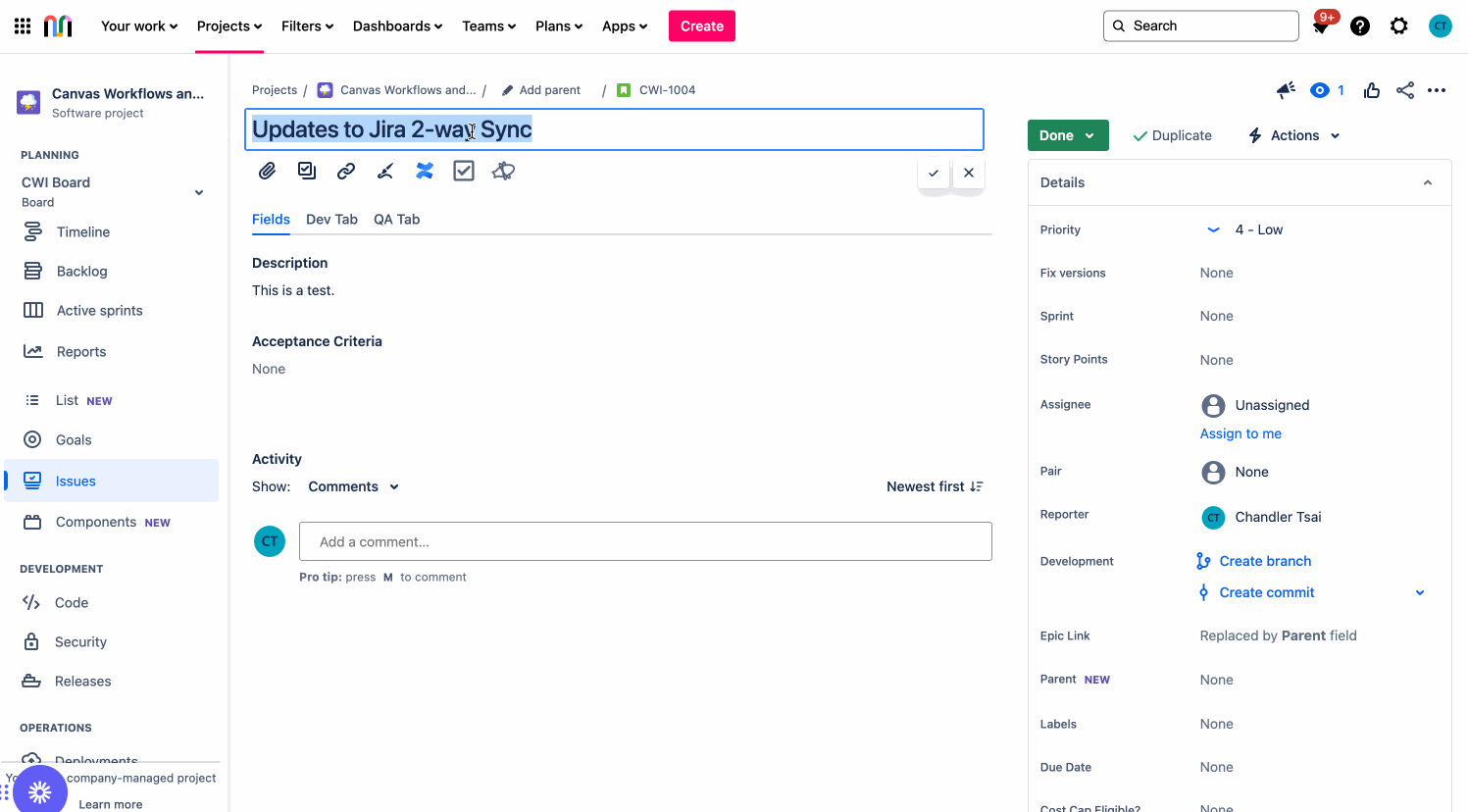
Task: Click the attach paperclip icon
Action: pyautogui.click(x=267, y=171)
